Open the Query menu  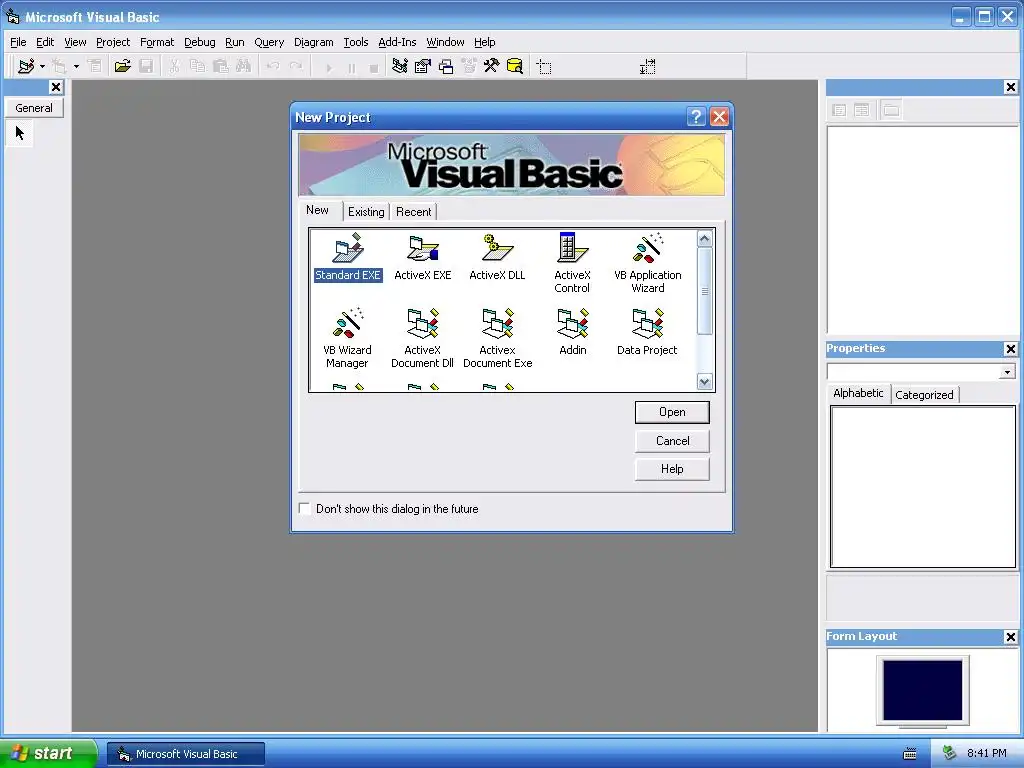coord(269,42)
